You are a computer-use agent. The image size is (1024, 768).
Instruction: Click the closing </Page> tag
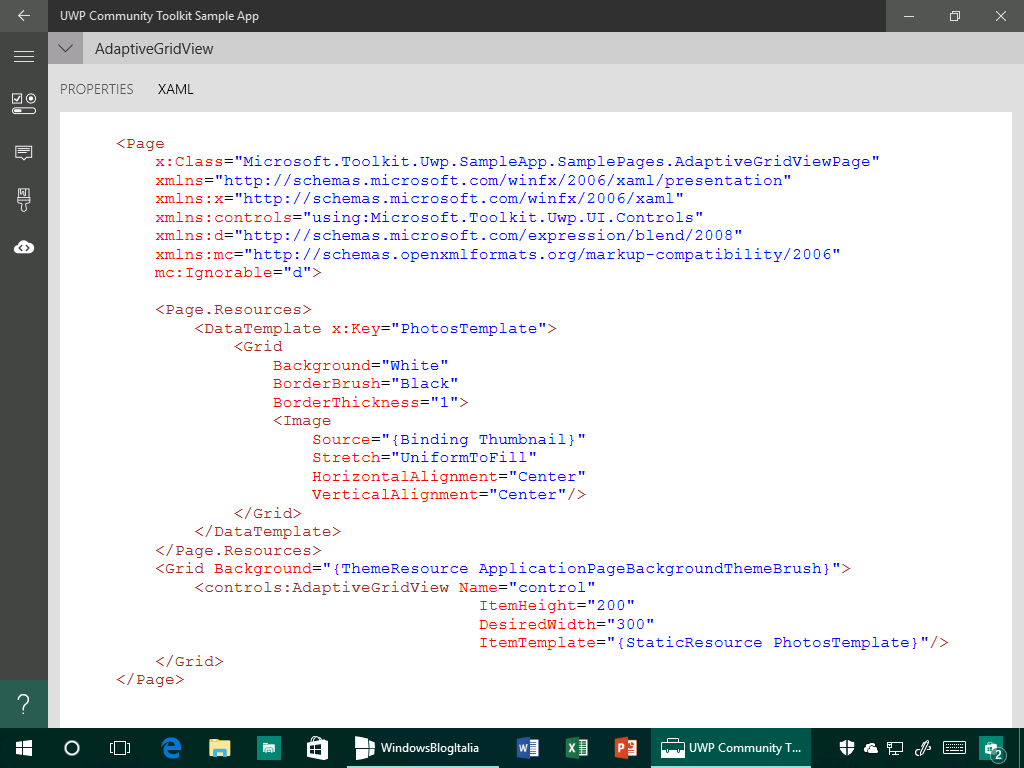150,680
